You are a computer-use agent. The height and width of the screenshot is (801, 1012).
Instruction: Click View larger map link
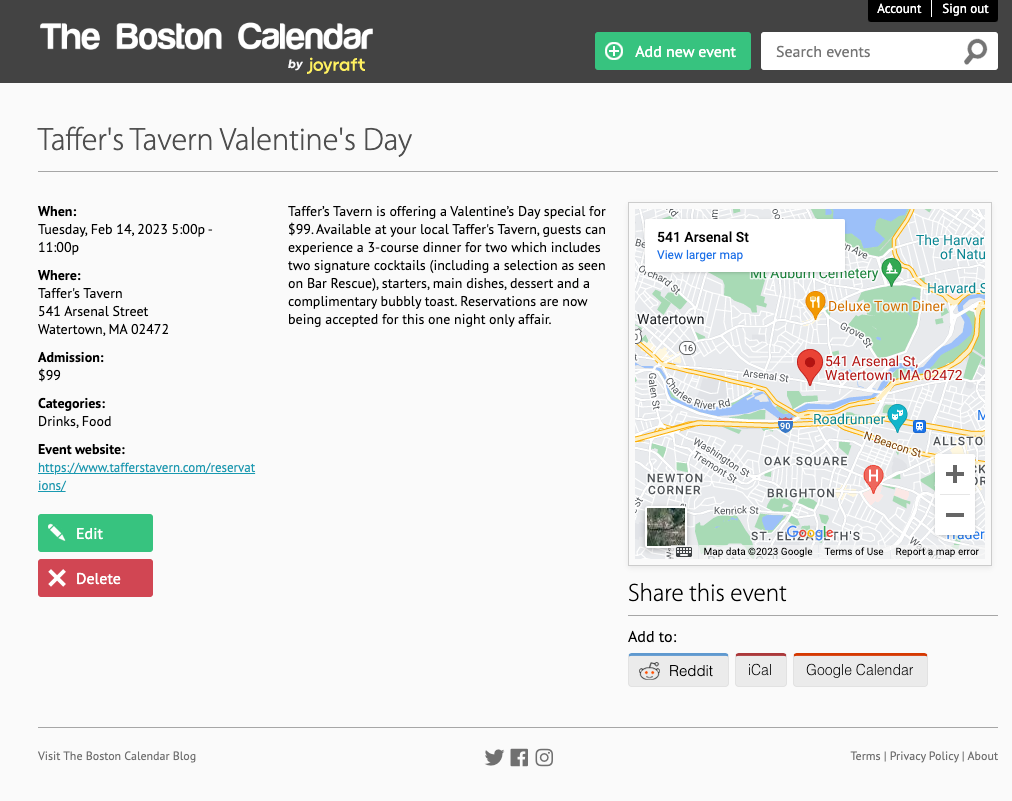[700, 255]
